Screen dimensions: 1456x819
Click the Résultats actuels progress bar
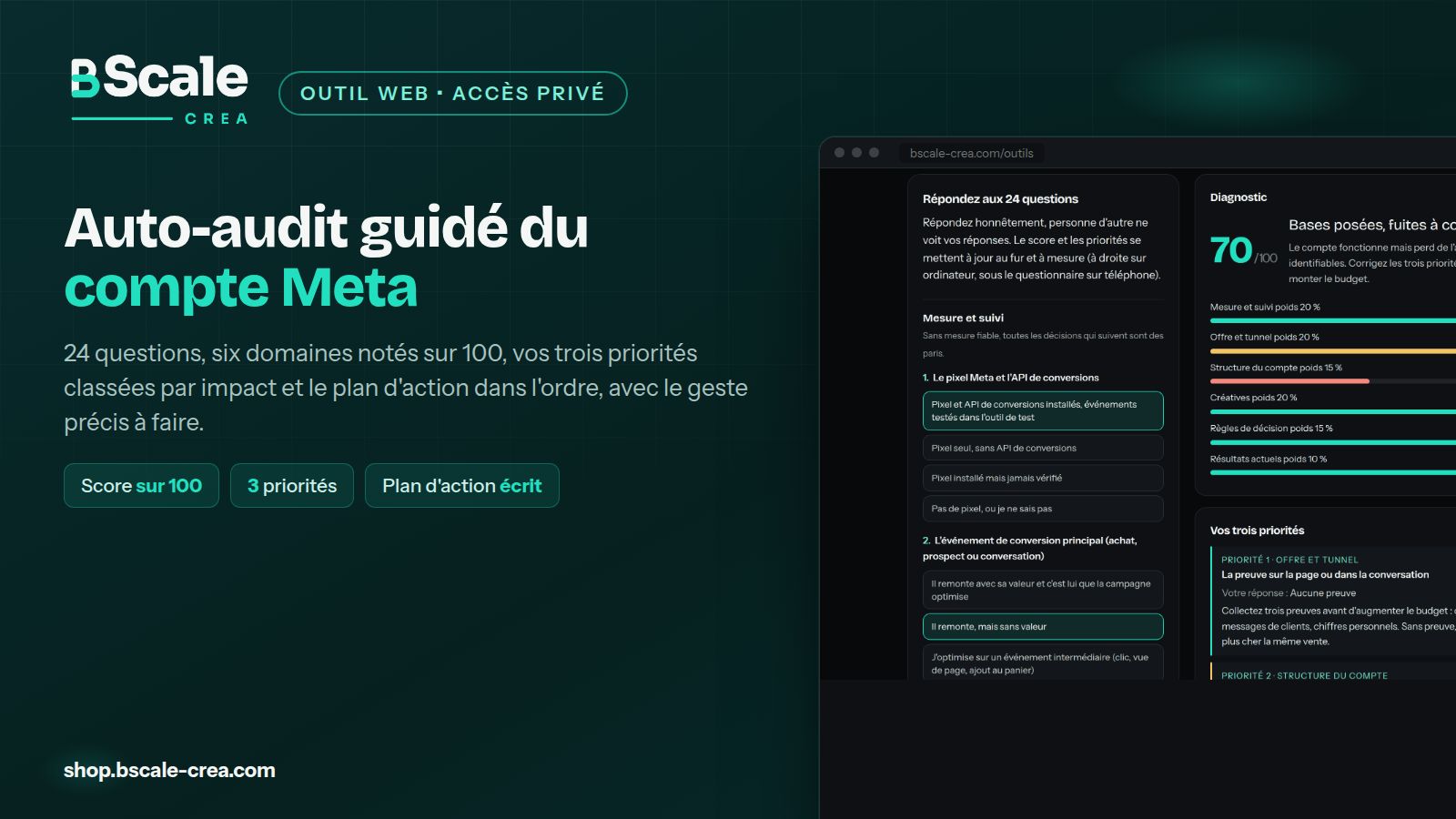coord(1333,472)
